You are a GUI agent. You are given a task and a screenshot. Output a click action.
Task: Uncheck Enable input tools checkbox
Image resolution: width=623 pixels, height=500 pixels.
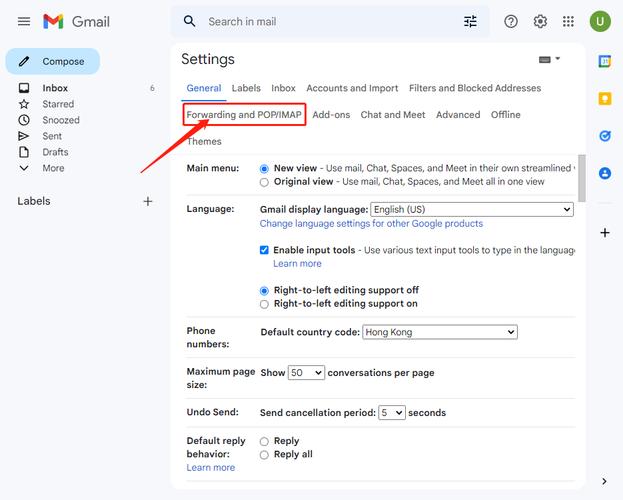coord(264,250)
